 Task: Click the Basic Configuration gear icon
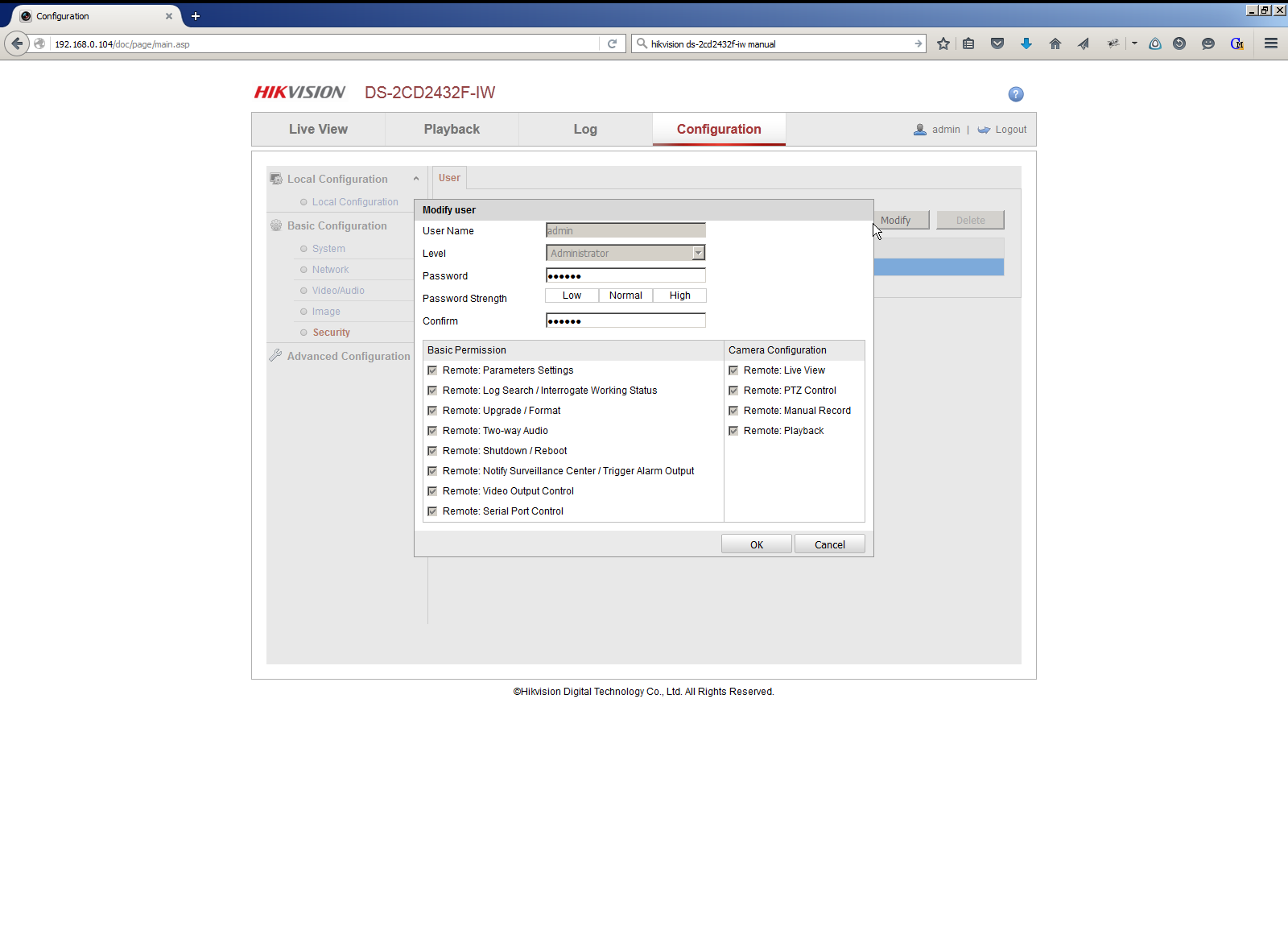coord(276,225)
